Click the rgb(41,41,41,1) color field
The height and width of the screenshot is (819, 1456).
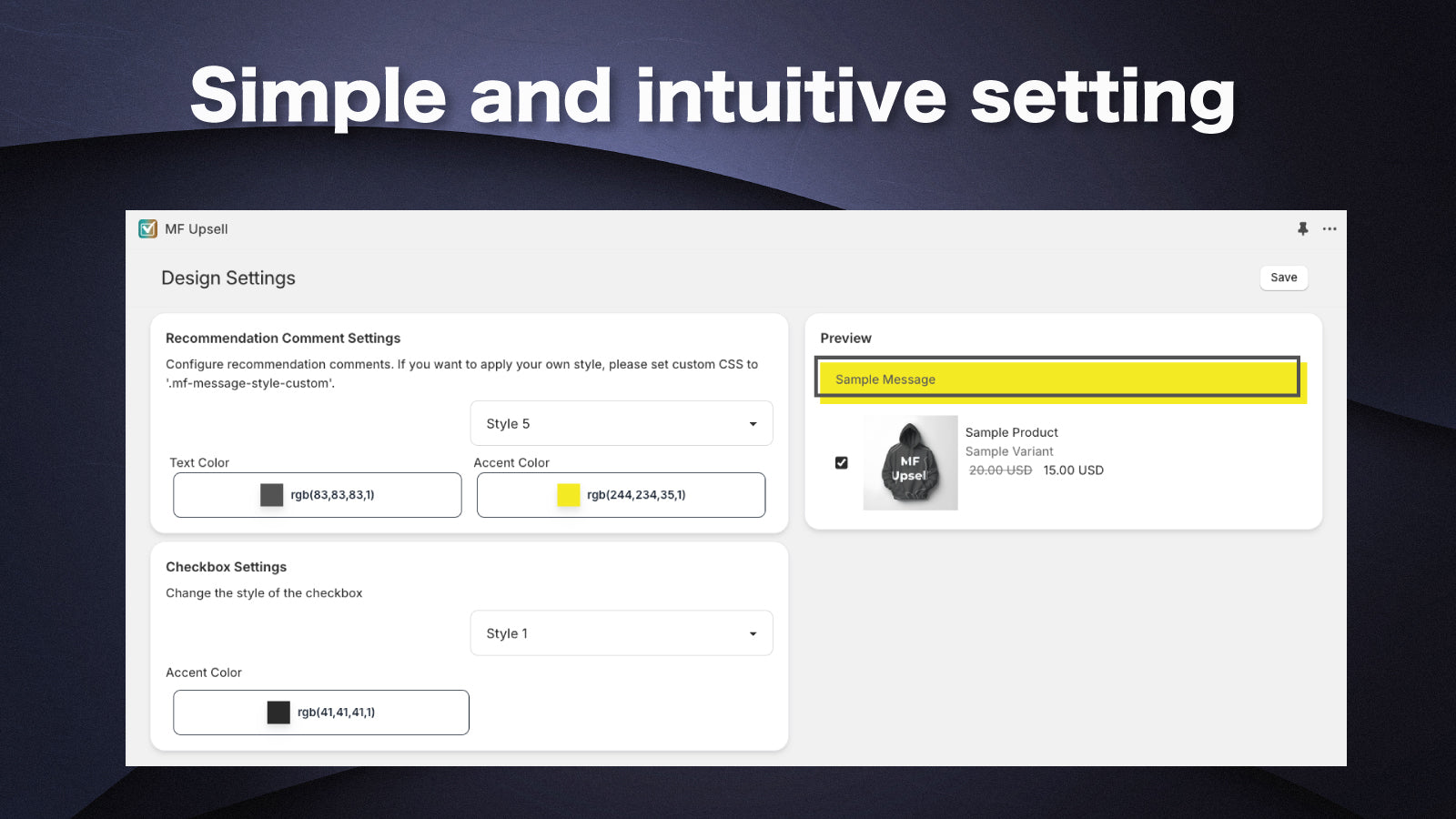pyautogui.click(x=337, y=713)
